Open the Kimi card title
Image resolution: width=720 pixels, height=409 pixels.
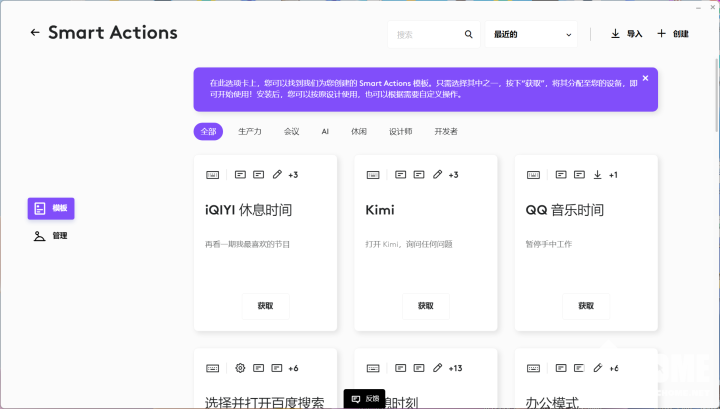pos(380,210)
